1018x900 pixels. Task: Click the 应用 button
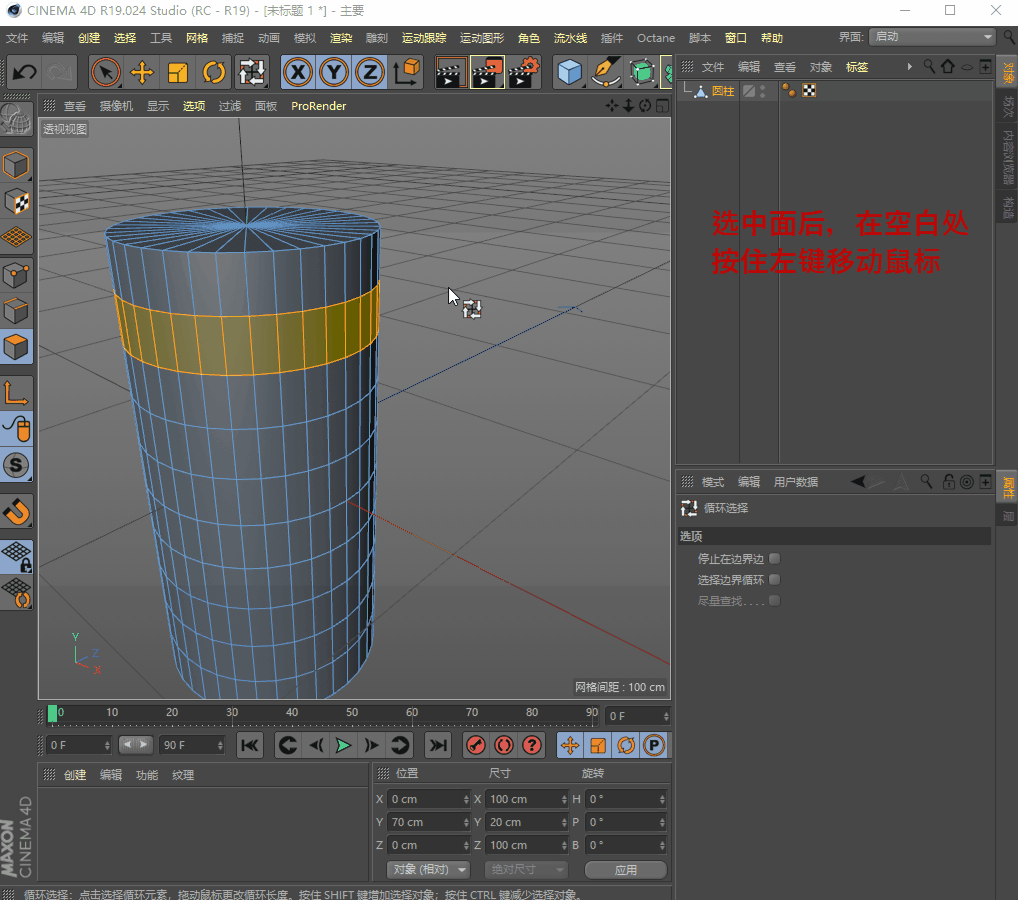coord(625,870)
